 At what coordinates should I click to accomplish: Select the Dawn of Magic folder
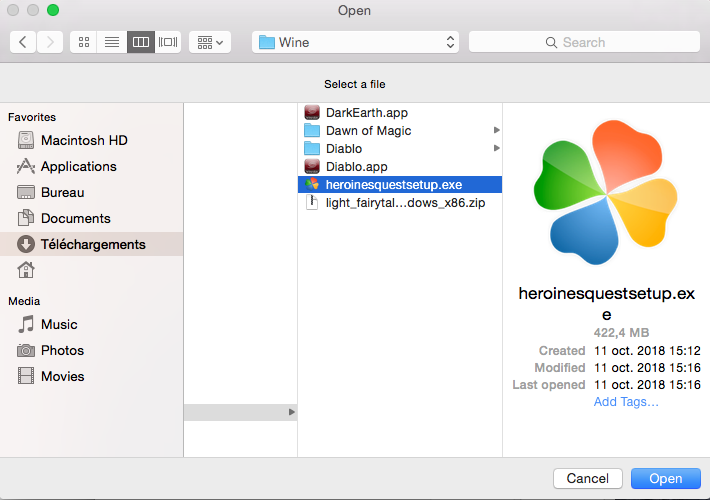pyautogui.click(x=400, y=130)
